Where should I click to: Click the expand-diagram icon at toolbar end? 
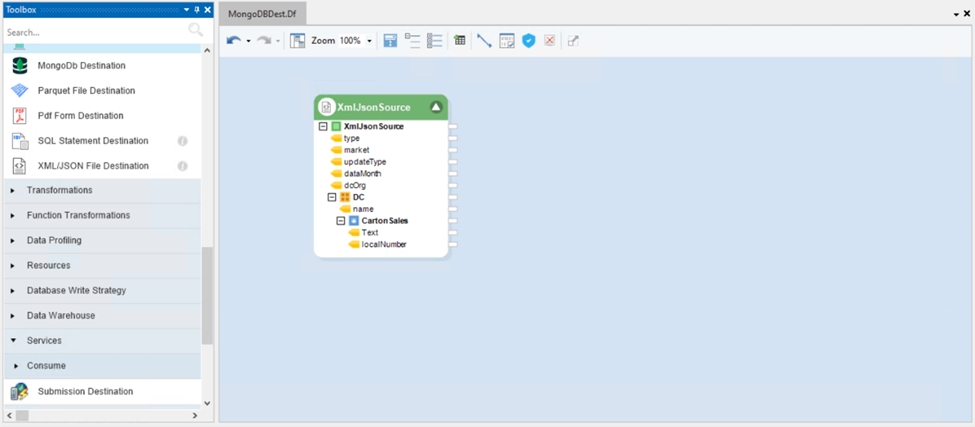coord(573,40)
